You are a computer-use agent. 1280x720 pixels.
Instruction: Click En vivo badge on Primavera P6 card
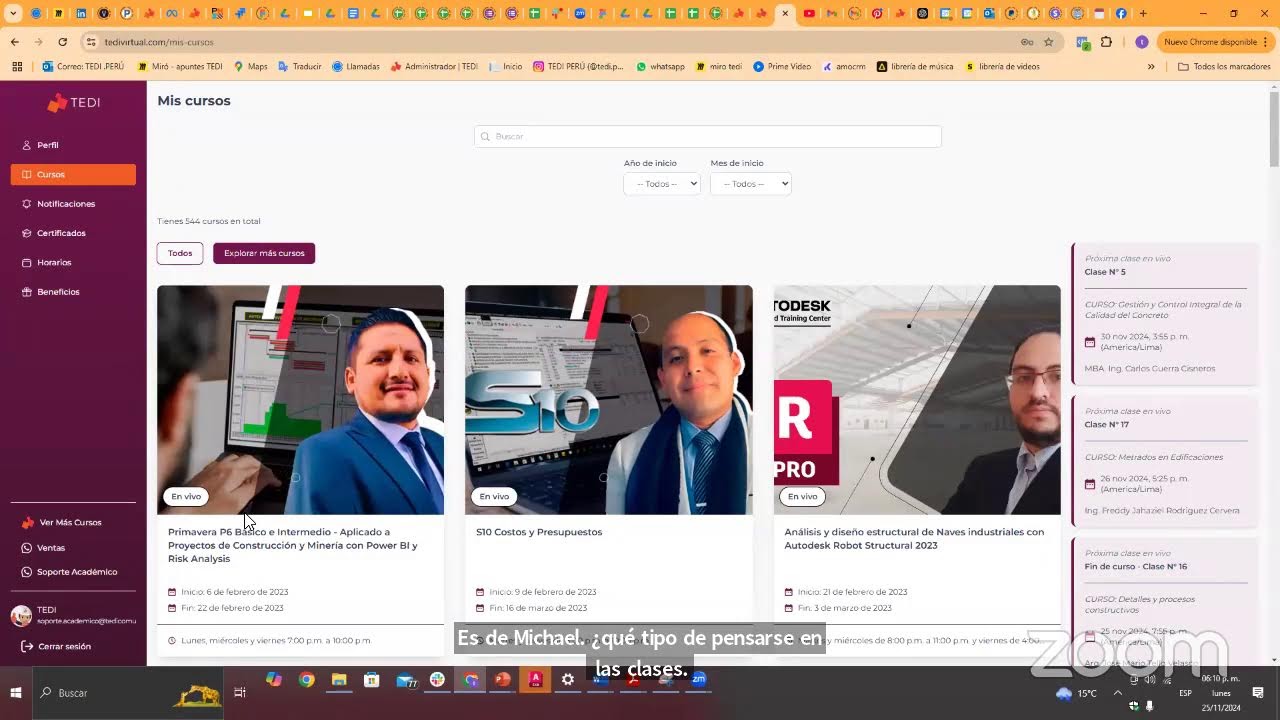(186, 496)
